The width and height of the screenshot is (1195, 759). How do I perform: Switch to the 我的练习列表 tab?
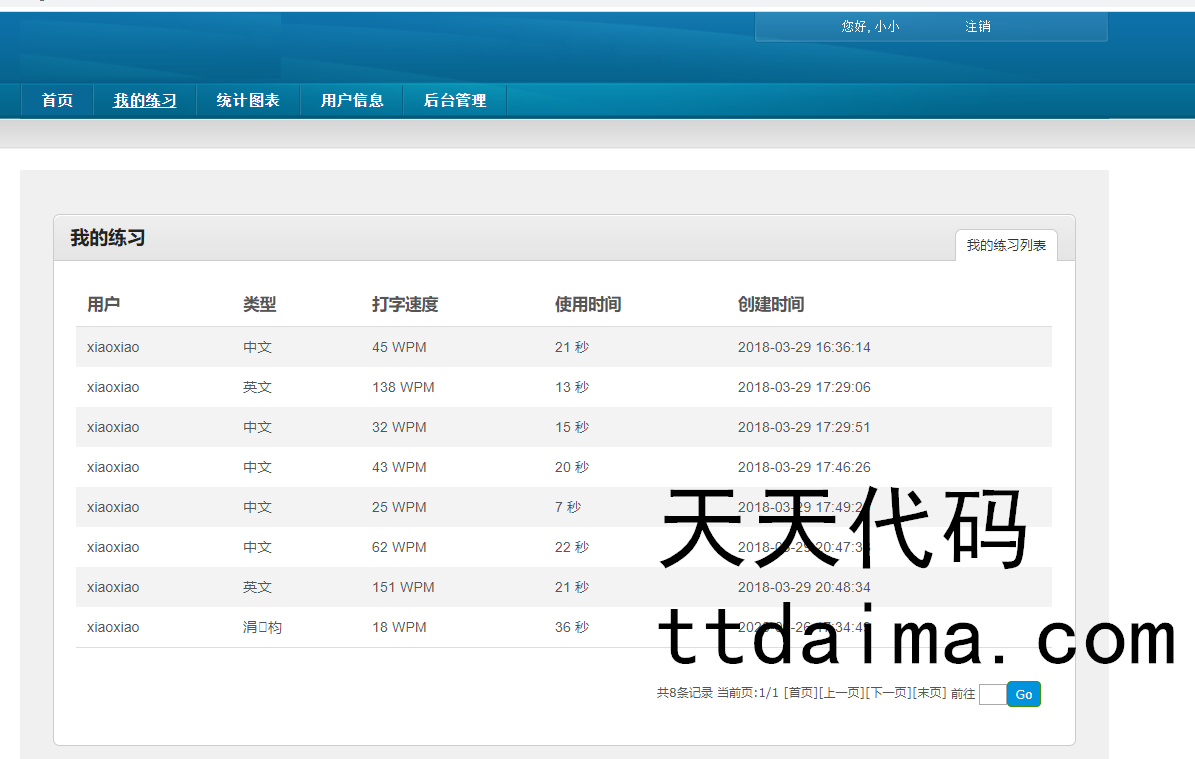(x=1006, y=246)
